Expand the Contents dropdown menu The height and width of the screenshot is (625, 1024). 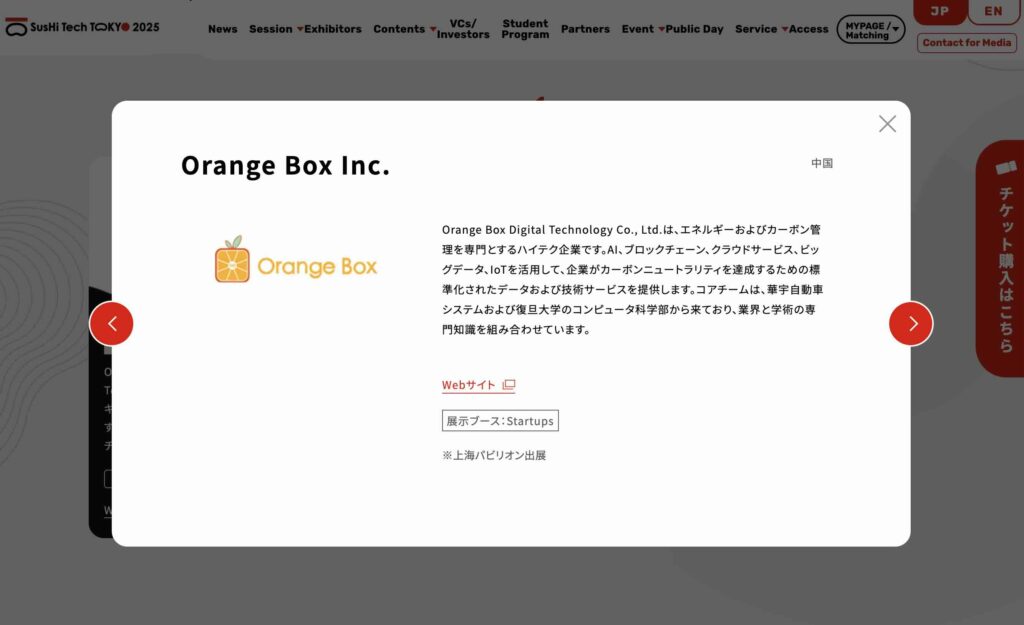(404, 29)
